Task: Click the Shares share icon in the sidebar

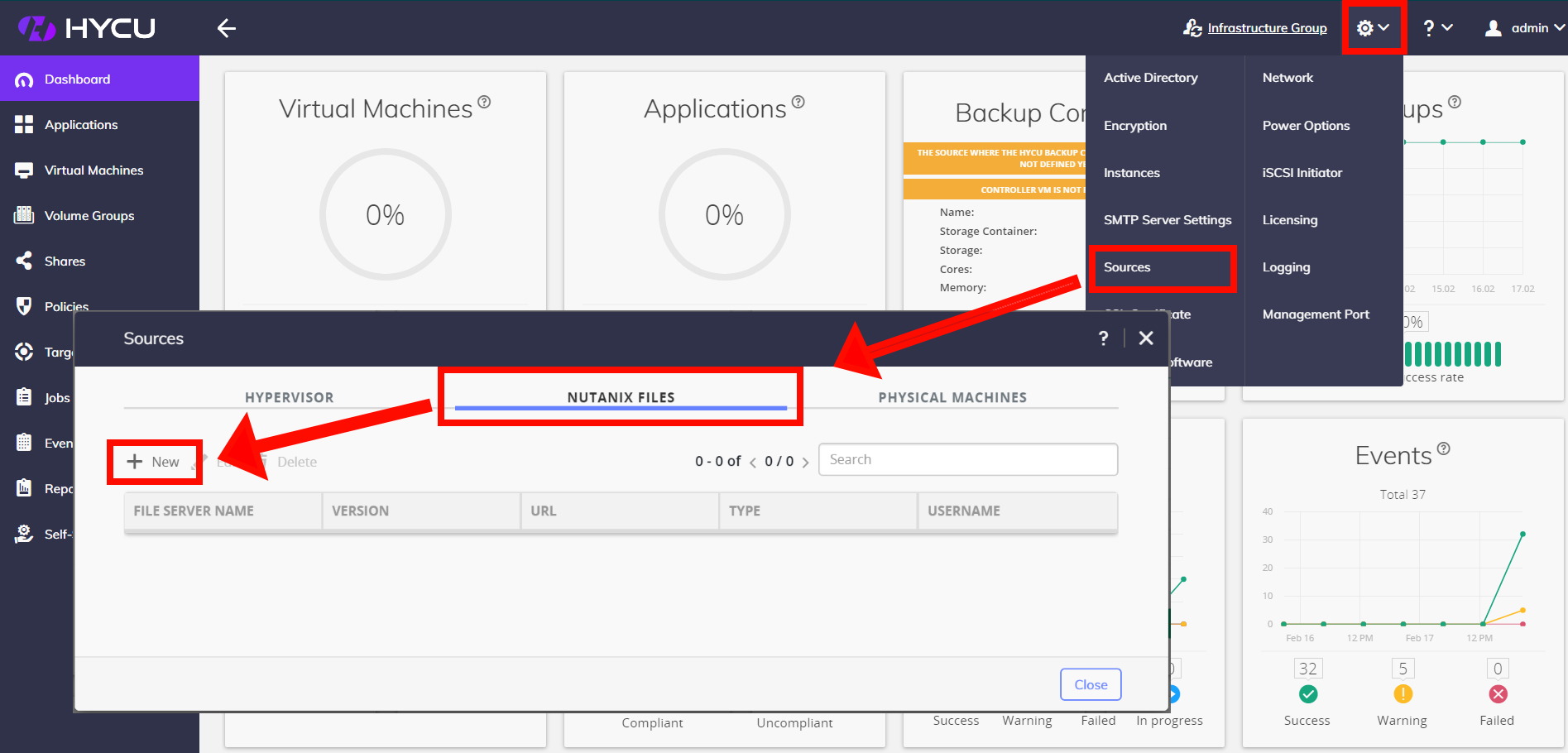Action: tap(24, 261)
